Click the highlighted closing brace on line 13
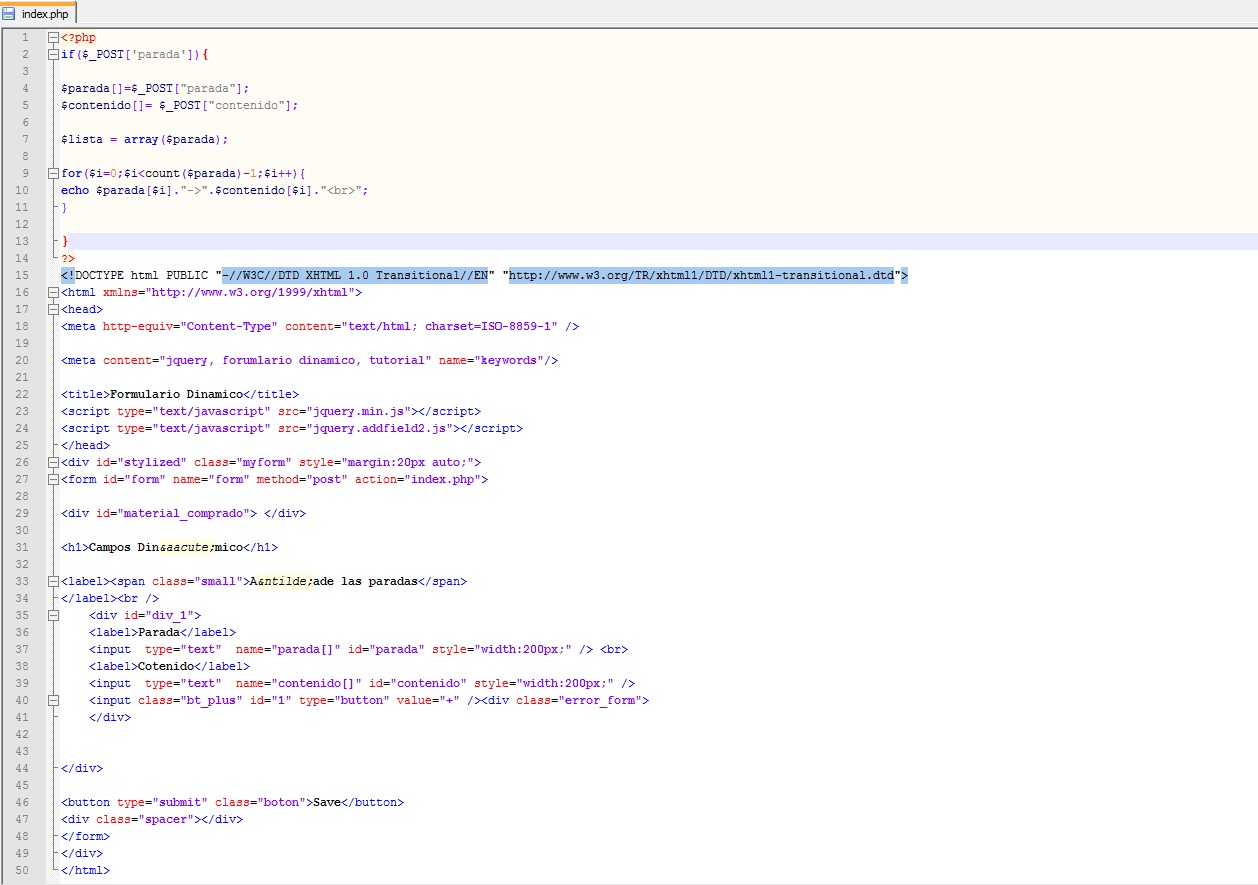This screenshot has width=1258, height=885. [65, 241]
